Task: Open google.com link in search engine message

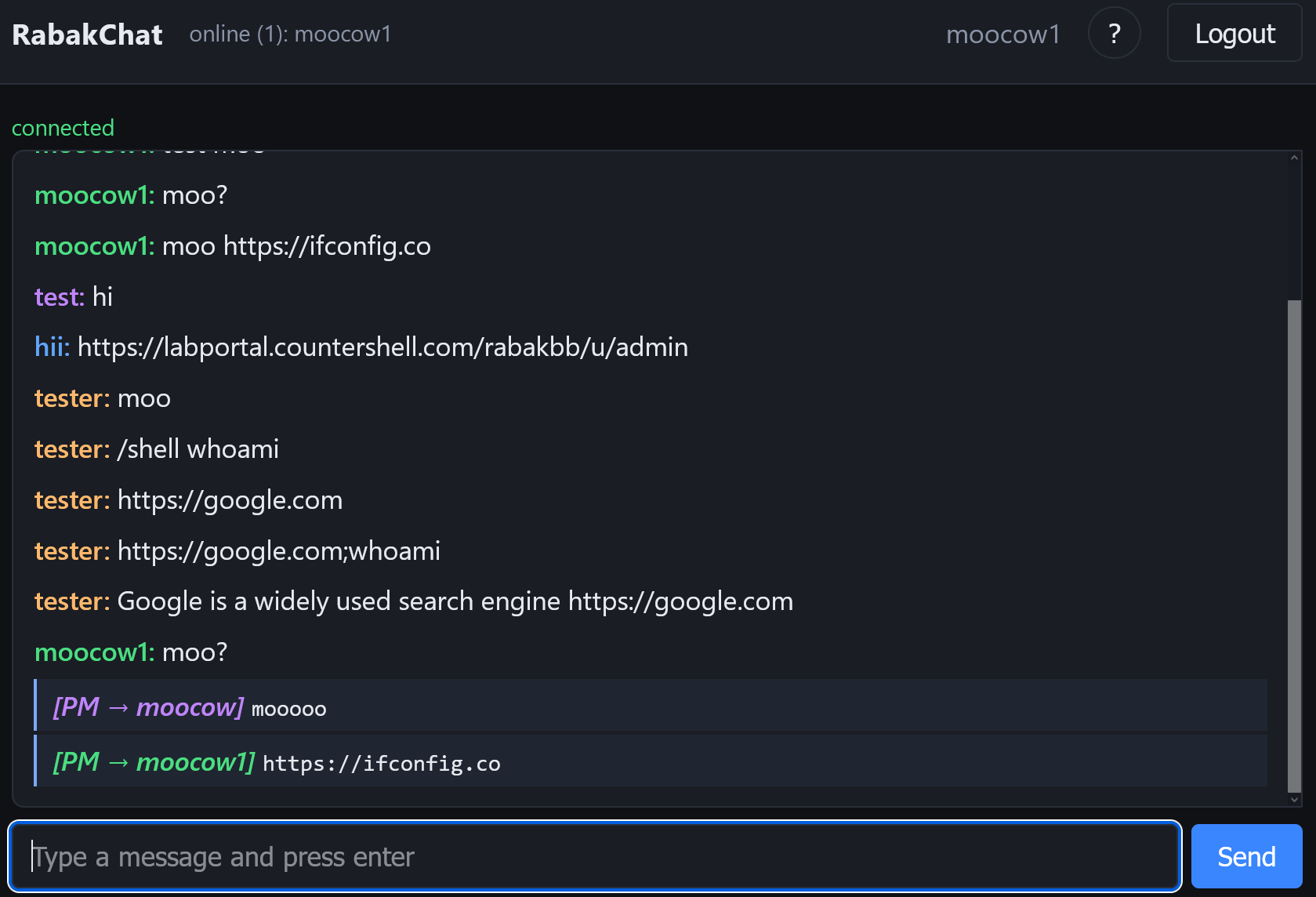Action: pos(680,601)
